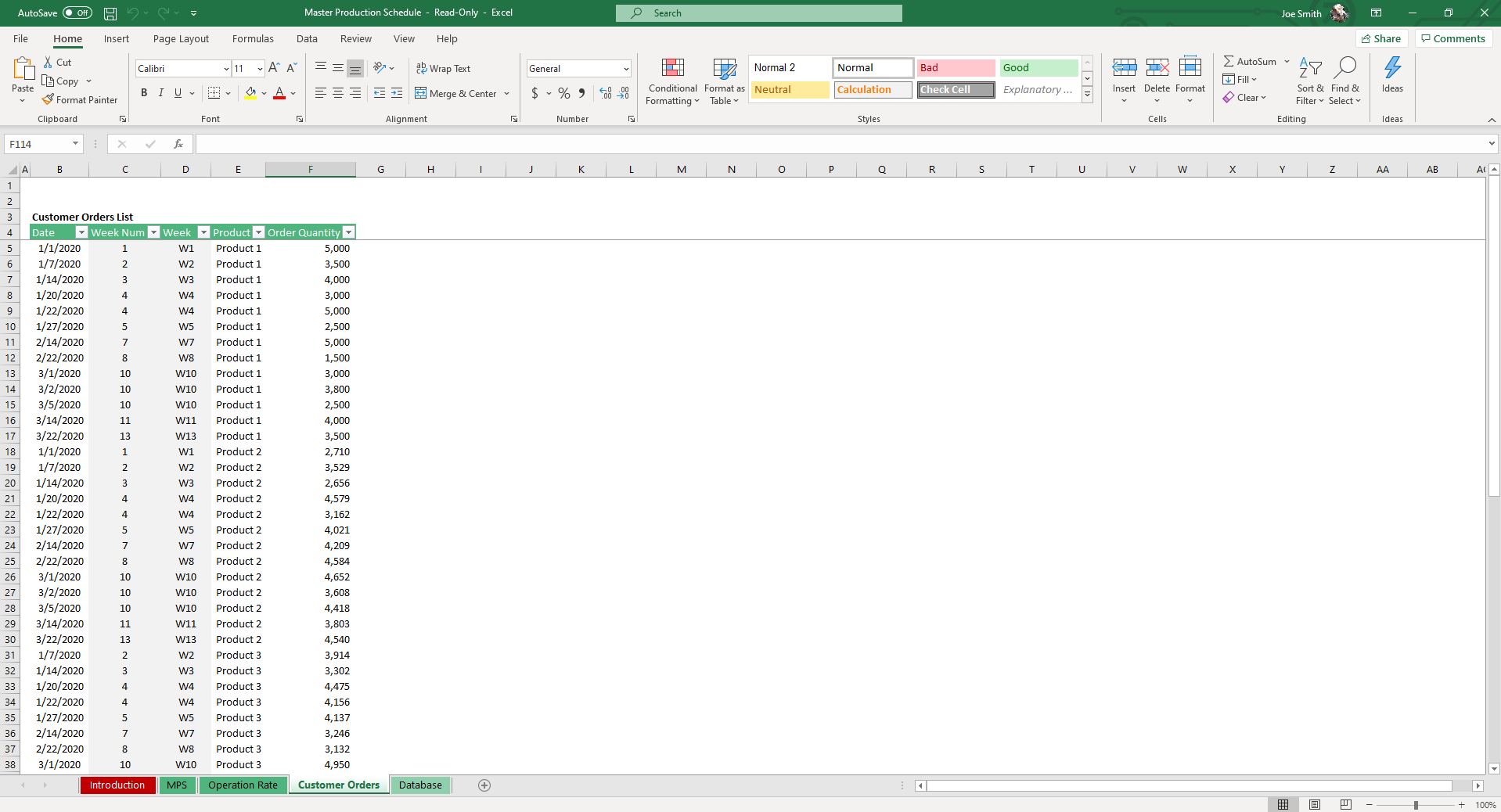Apply comma style number format
Screen dimensions: 1501x812
point(581,93)
